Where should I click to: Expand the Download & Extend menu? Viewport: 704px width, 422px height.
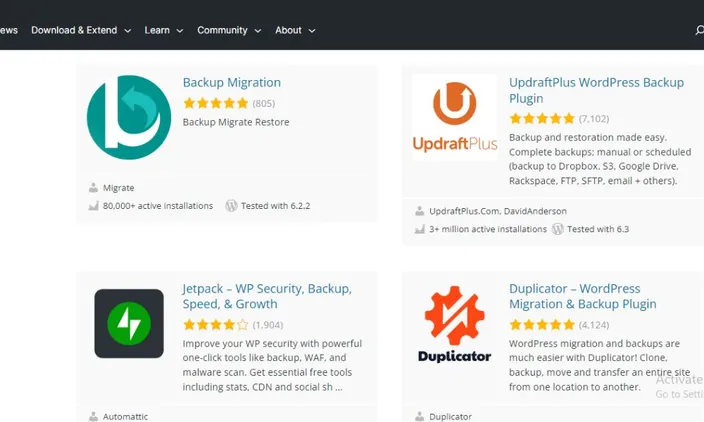[81, 30]
